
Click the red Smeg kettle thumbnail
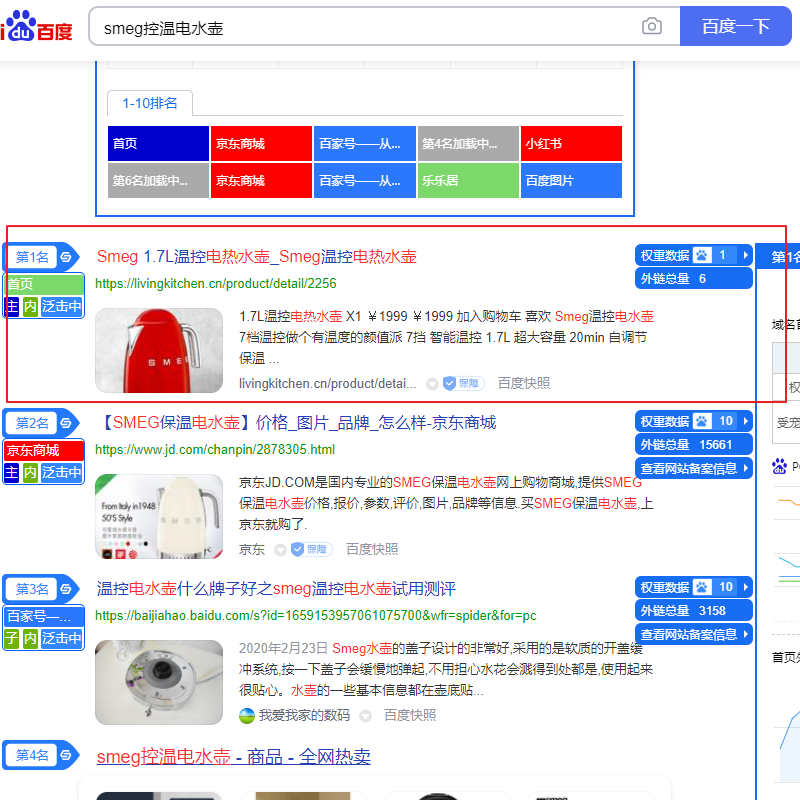coord(159,351)
